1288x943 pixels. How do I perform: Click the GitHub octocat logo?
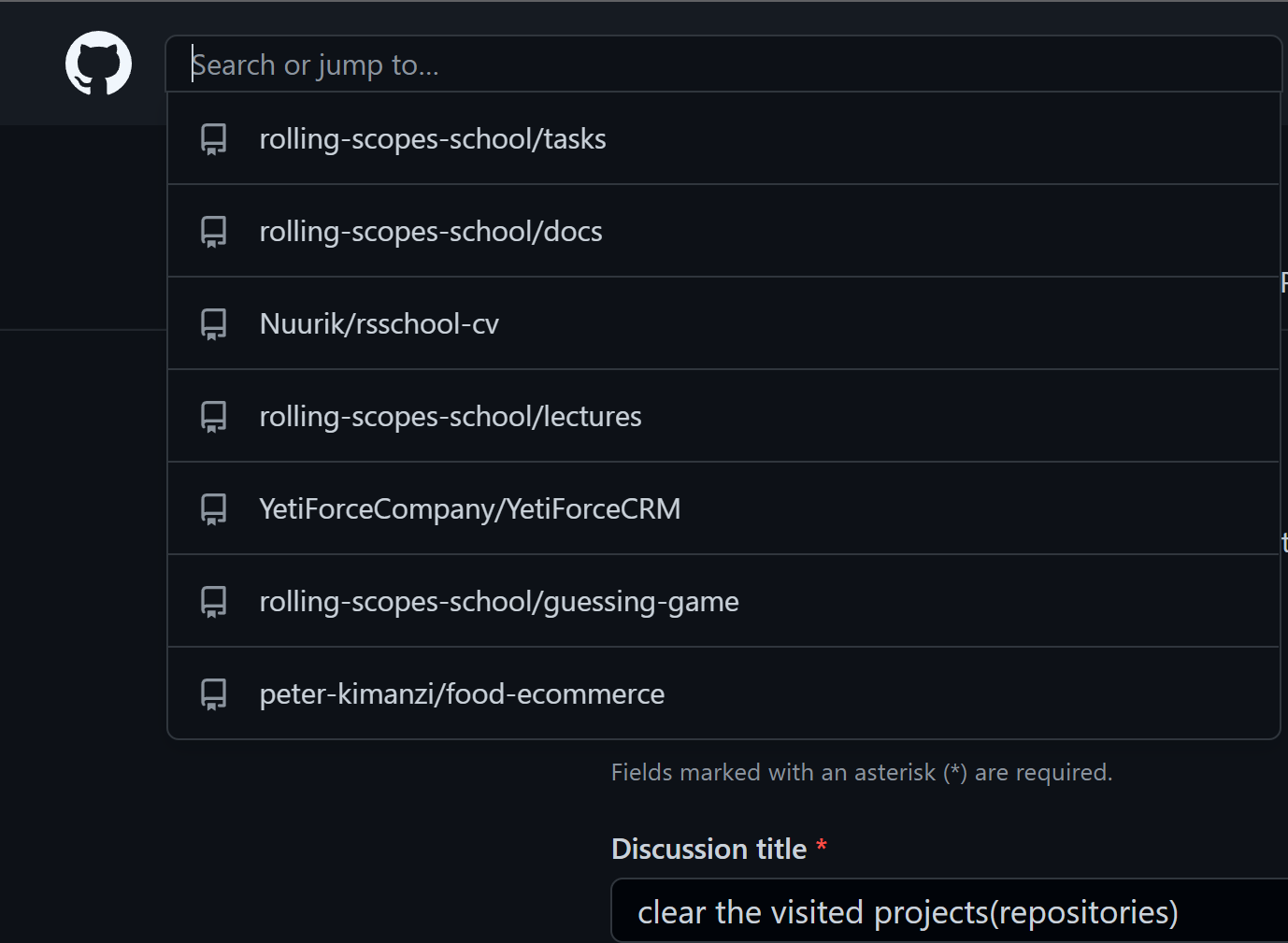click(97, 63)
